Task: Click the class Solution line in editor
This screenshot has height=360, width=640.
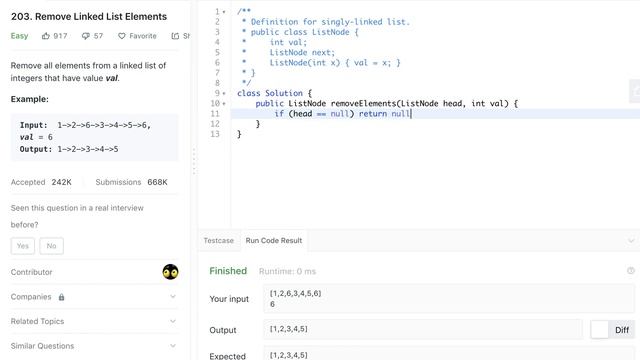Action: [274, 93]
